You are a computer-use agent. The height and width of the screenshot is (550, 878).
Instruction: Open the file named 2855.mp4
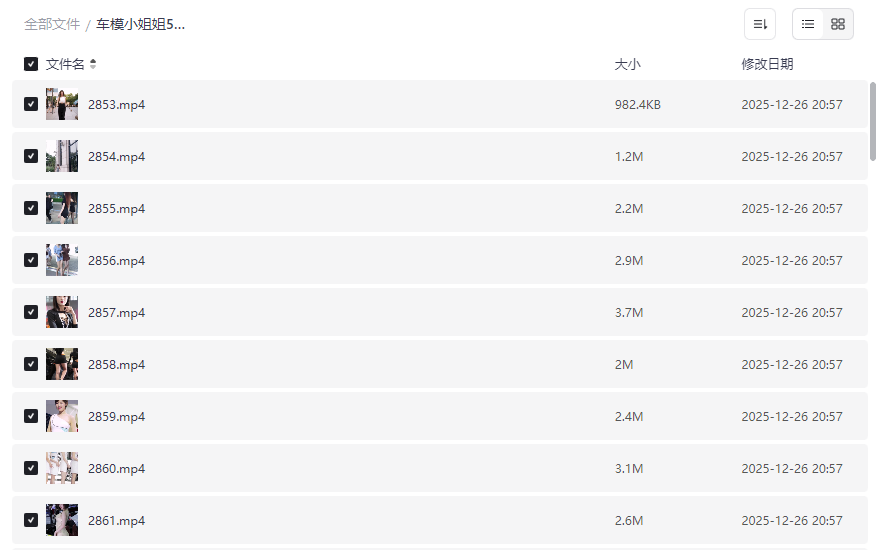coord(116,208)
